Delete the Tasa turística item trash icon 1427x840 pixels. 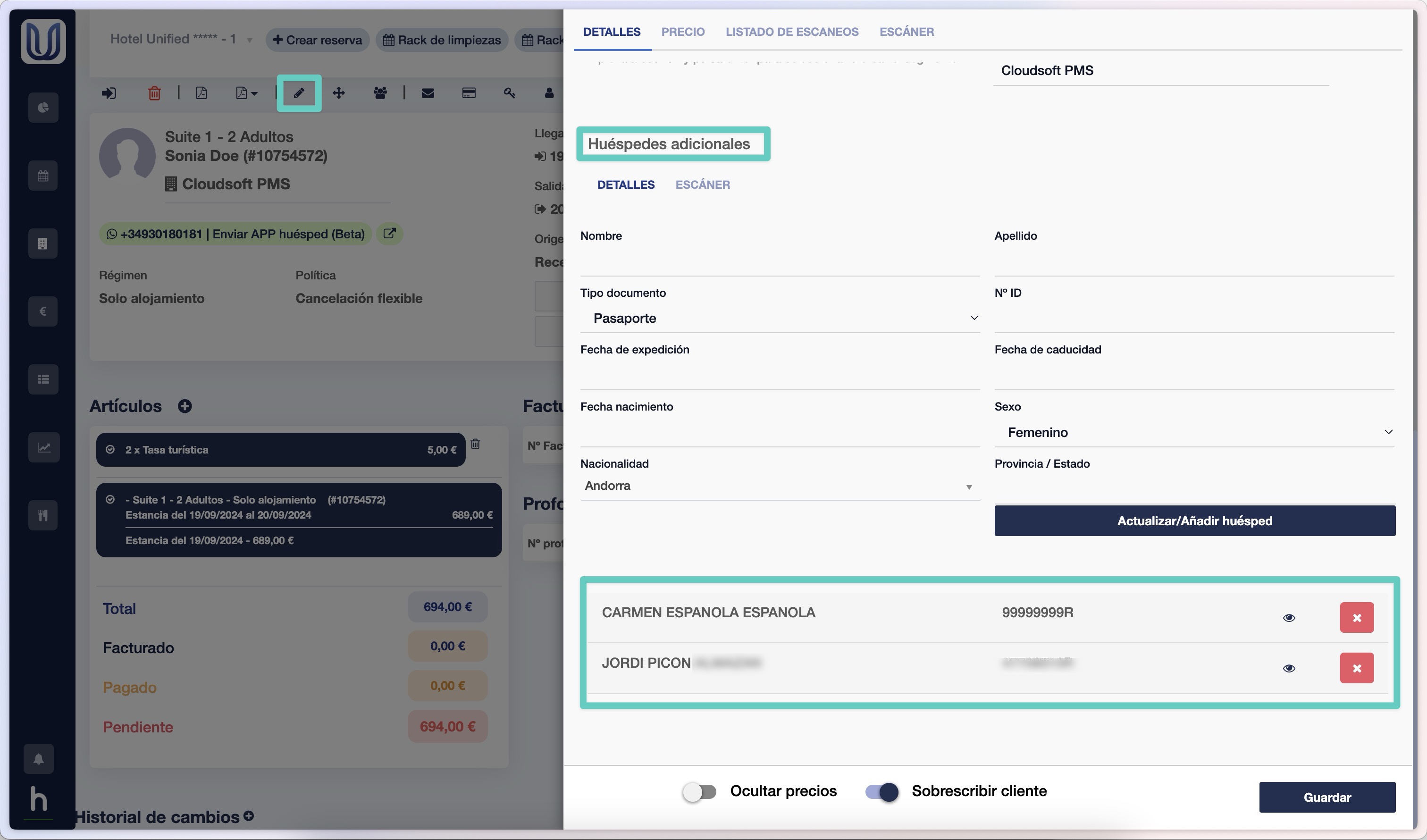(x=475, y=444)
